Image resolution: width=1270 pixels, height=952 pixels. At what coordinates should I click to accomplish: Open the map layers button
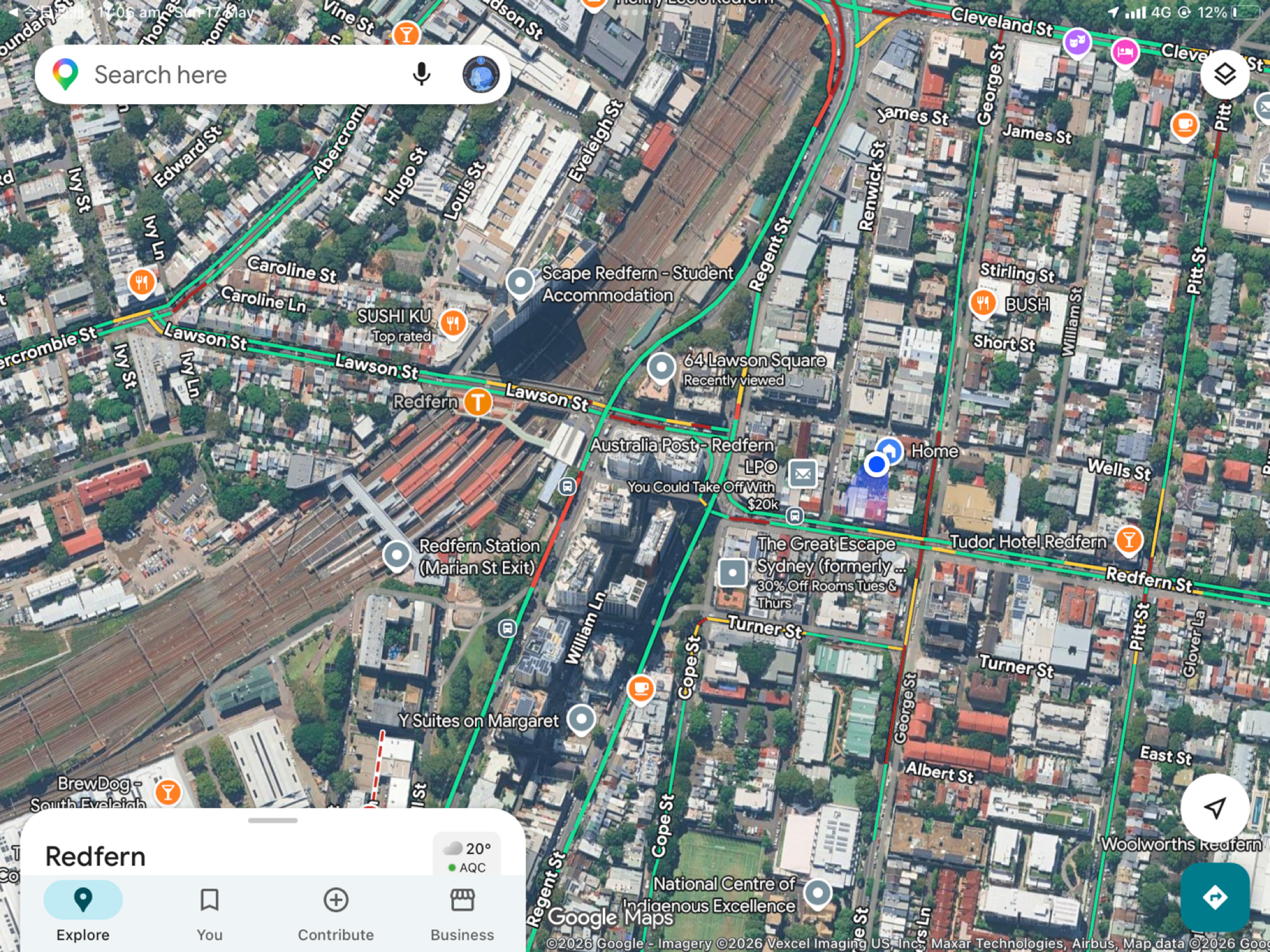pos(1224,75)
